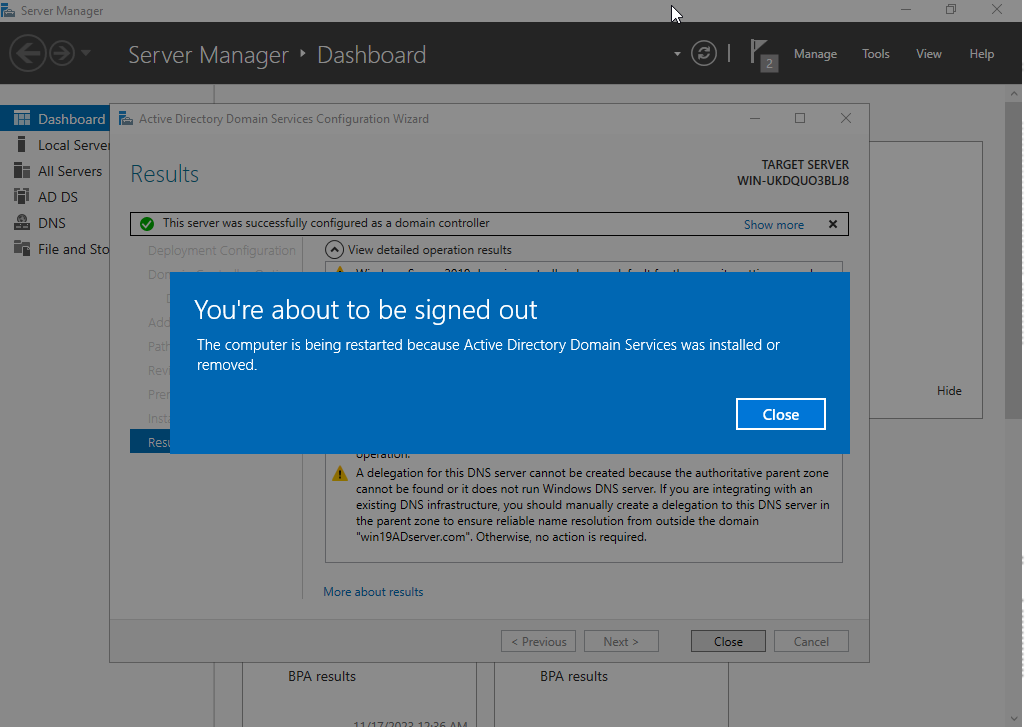Click the DNS sidebar icon
1025x727 pixels.
pos(22,222)
